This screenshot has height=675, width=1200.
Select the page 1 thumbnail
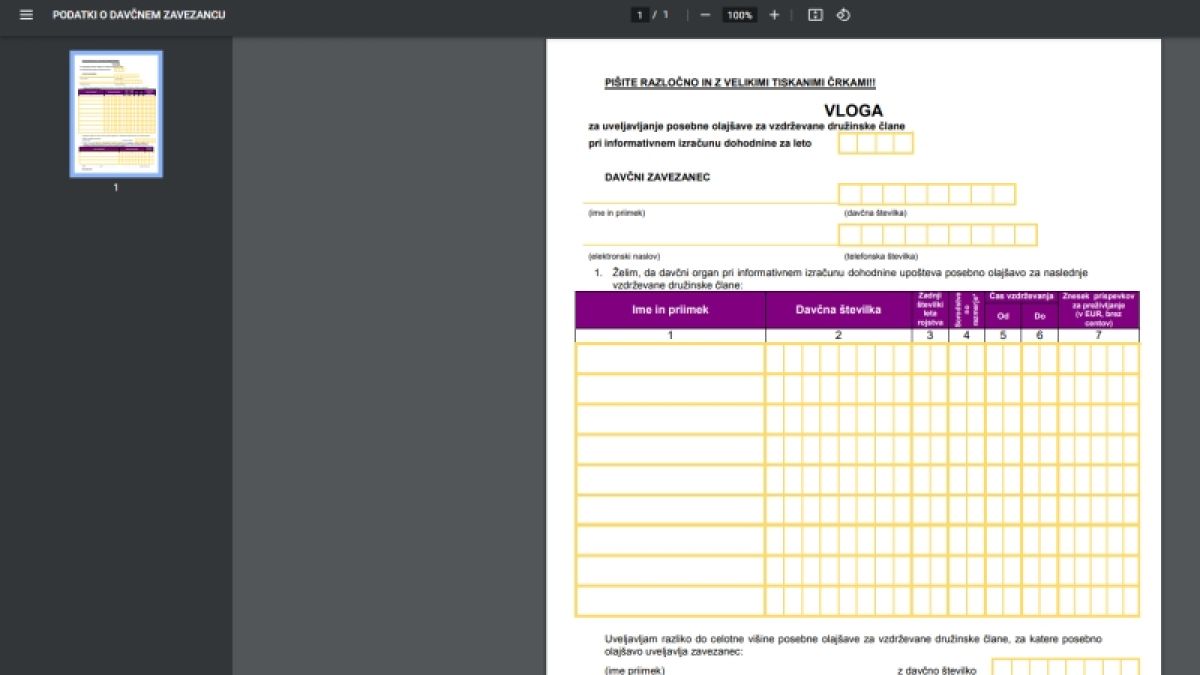(116, 114)
